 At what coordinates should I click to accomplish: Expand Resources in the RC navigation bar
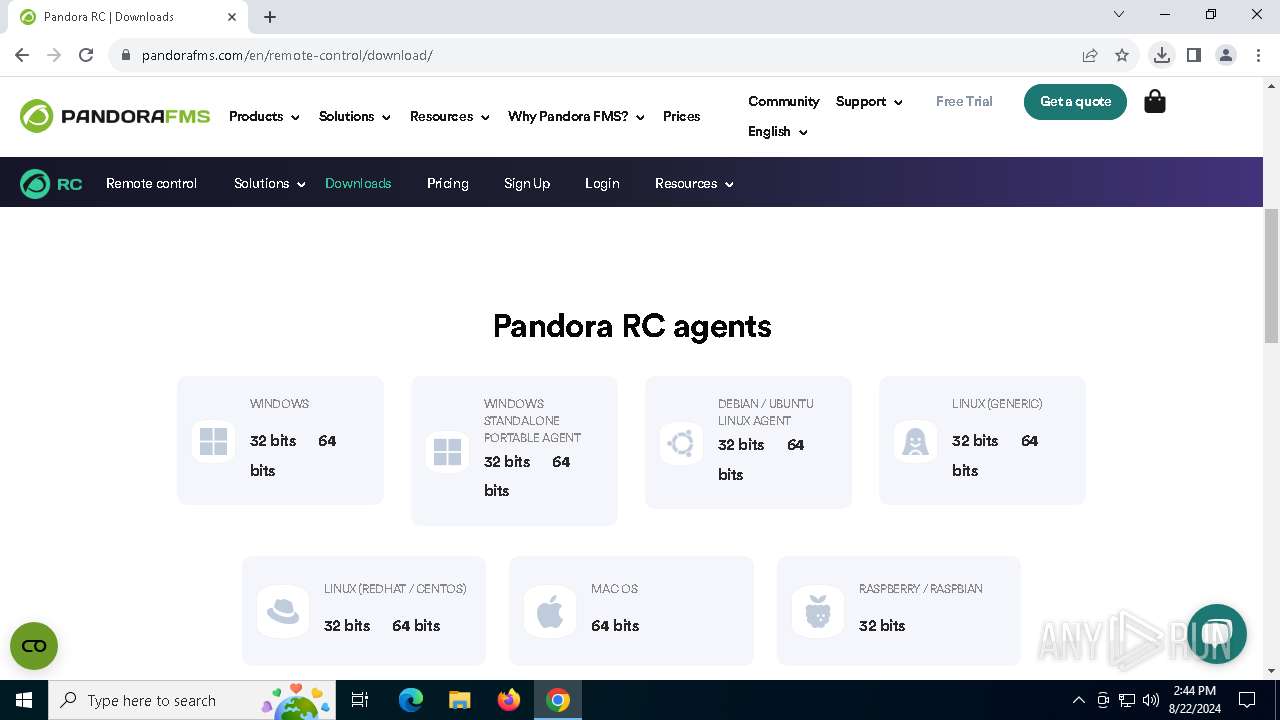point(694,184)
